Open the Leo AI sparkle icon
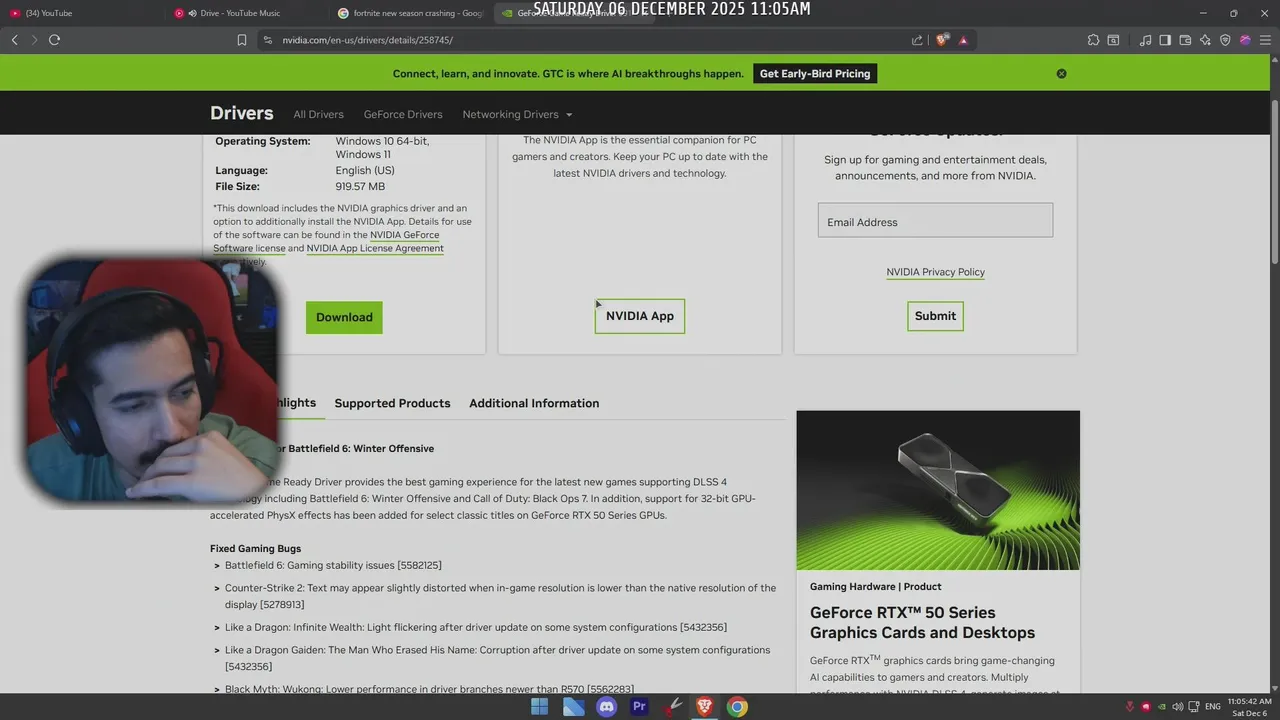Viewport: 1280px width, 720px height. pos(1205,40)
